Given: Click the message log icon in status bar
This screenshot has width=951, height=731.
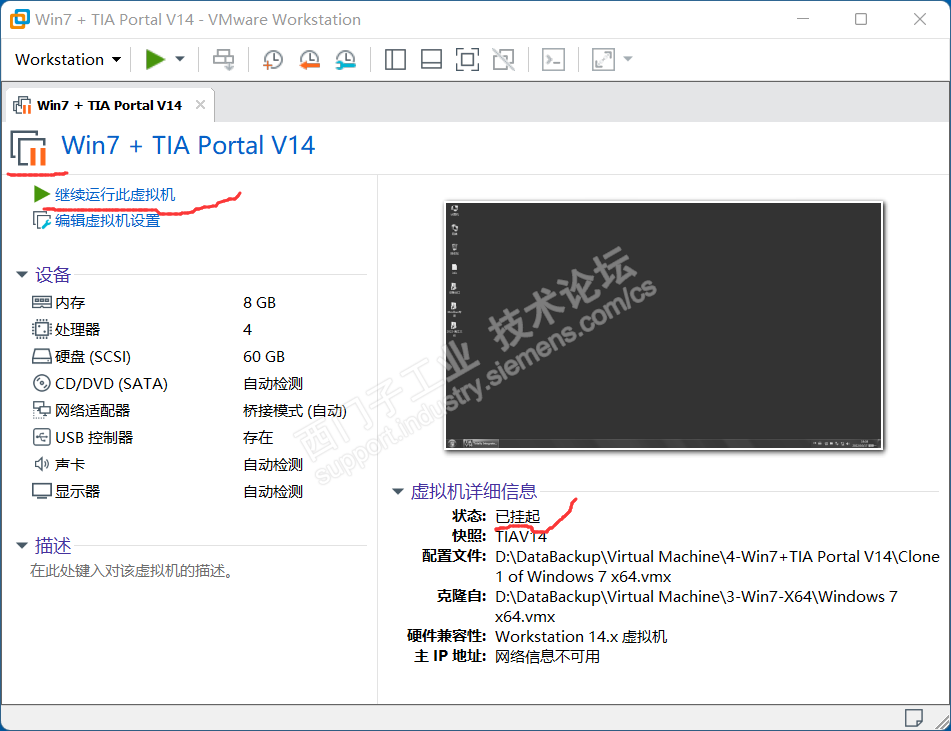Looking at the screenshot, I should [913, 718].
